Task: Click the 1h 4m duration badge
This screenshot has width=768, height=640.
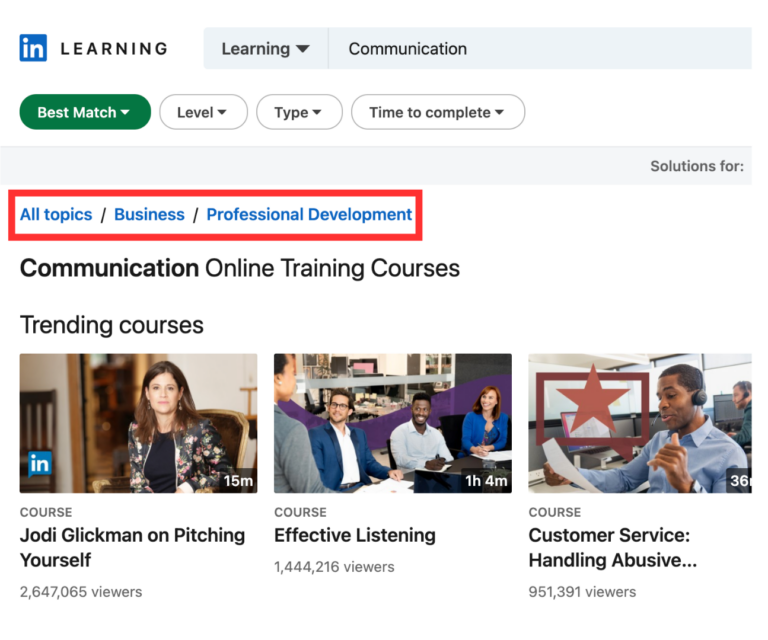Action: [486, 481]
